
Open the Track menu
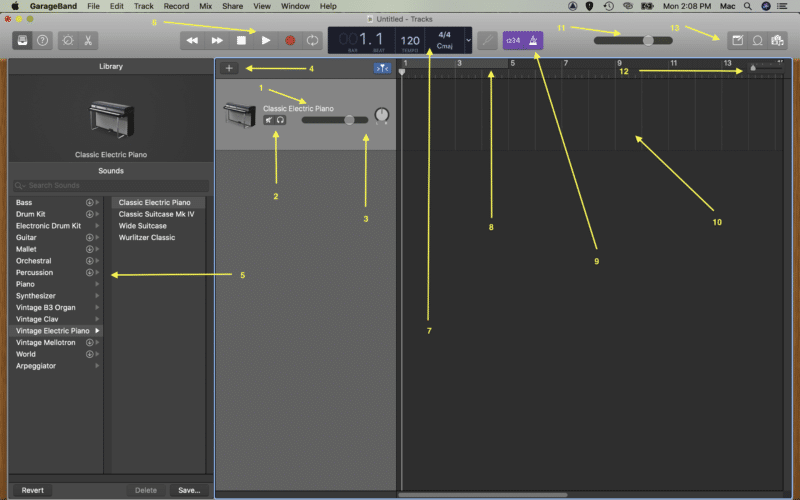[143, 6]
